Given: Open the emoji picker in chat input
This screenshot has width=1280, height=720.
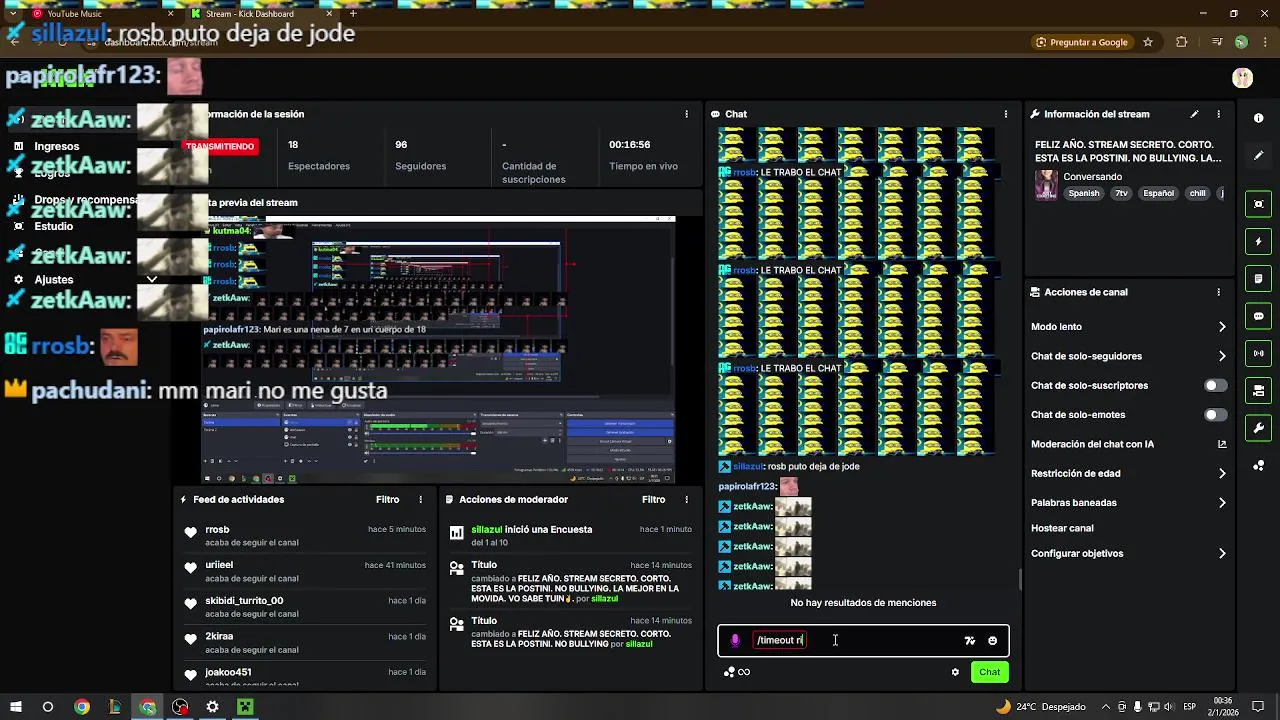Looking at the screenshot, I should [x=992, y=641].
